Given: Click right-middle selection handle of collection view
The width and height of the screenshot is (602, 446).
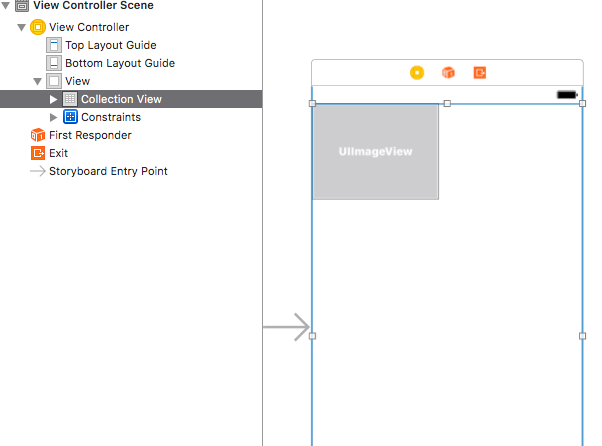Looking at the screenshot, I should (x=582, y=336).
